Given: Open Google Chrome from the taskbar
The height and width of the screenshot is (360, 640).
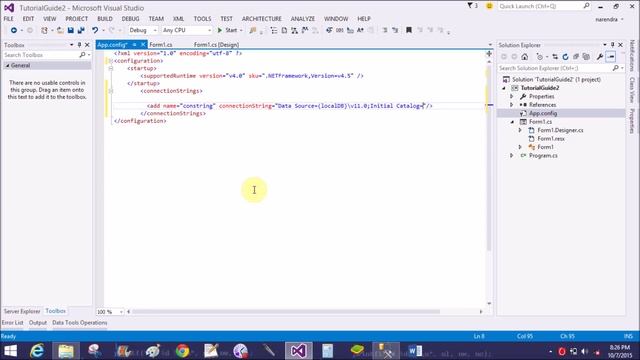Looking at the screenshot, I should click(x=182, y=351).
